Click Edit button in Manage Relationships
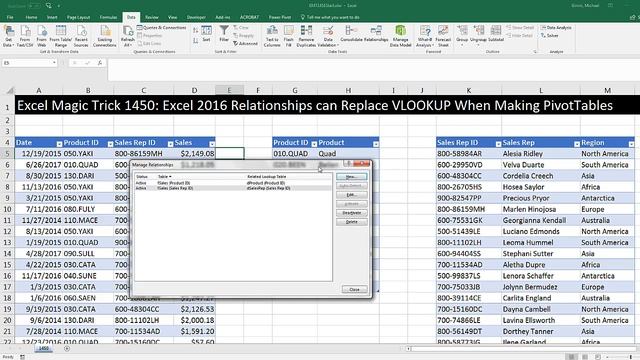This screenshot has height=360, width=640. (x=351, y=195)
